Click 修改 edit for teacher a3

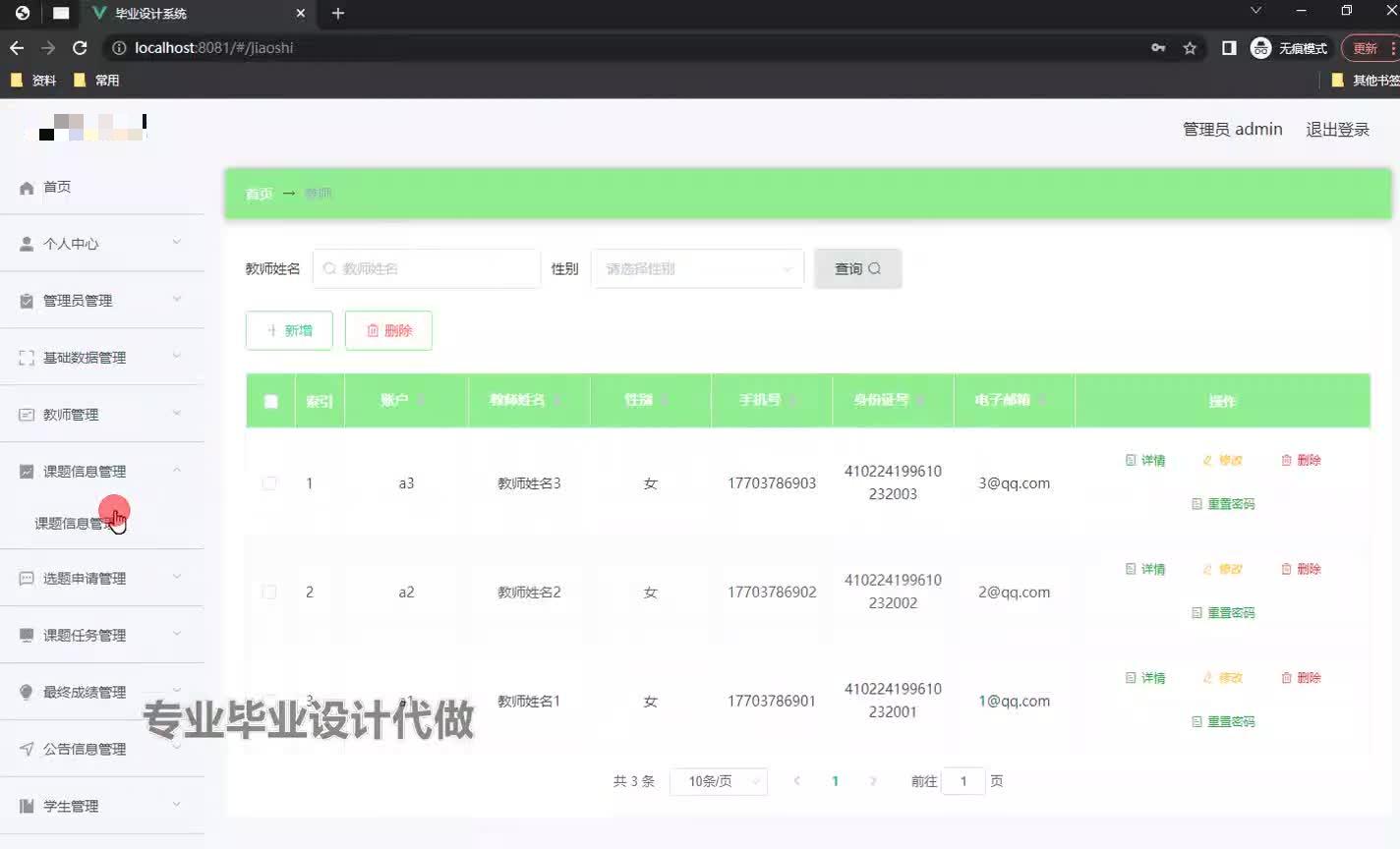[x=1223, y=460]
